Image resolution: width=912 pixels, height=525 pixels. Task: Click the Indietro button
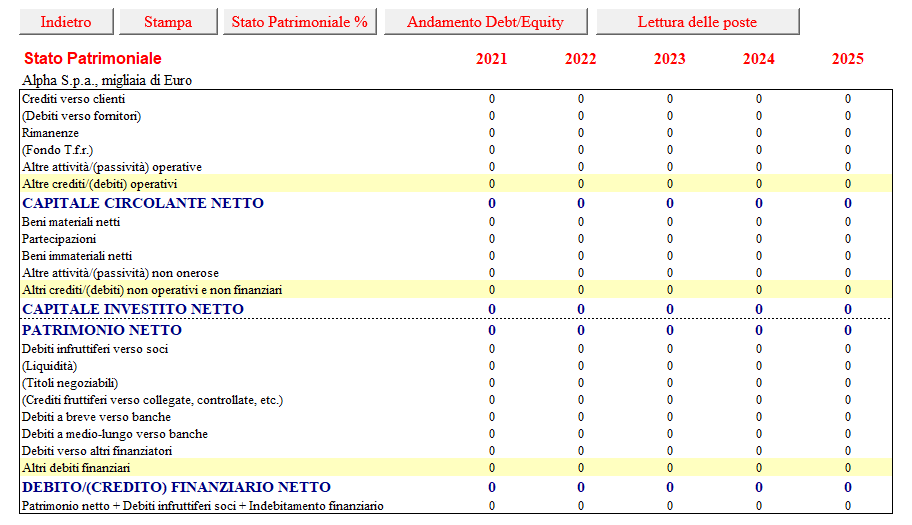[x=66, y=22]
